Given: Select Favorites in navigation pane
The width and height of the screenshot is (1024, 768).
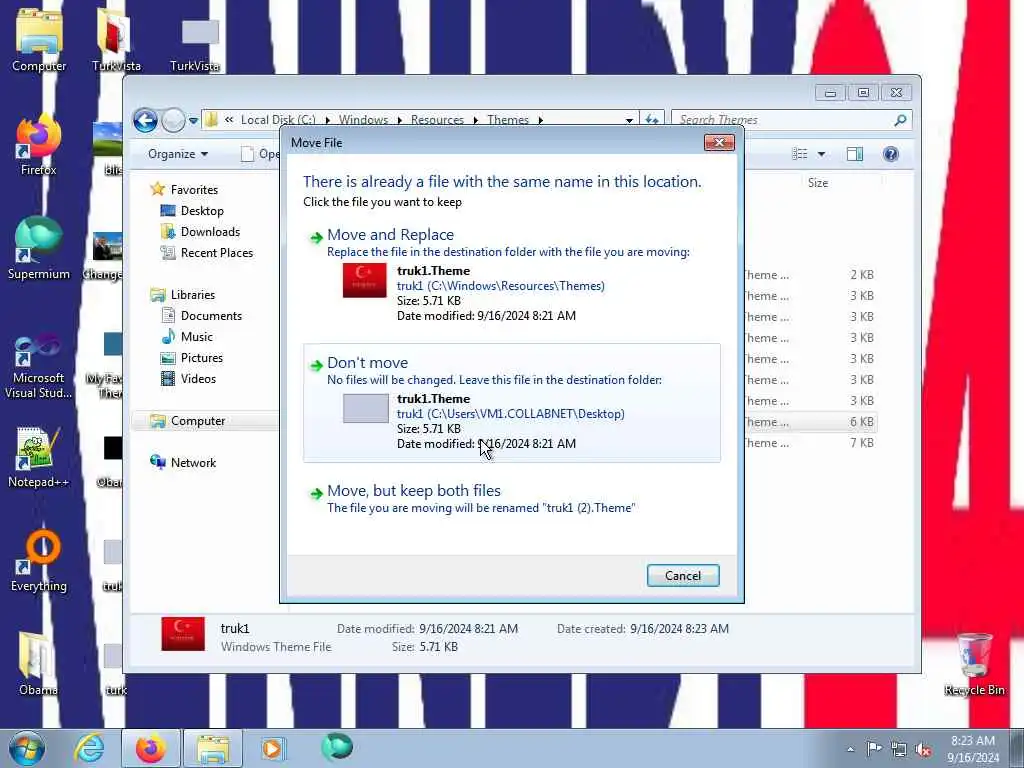Looking at the screenshot, I should (194, 189).
